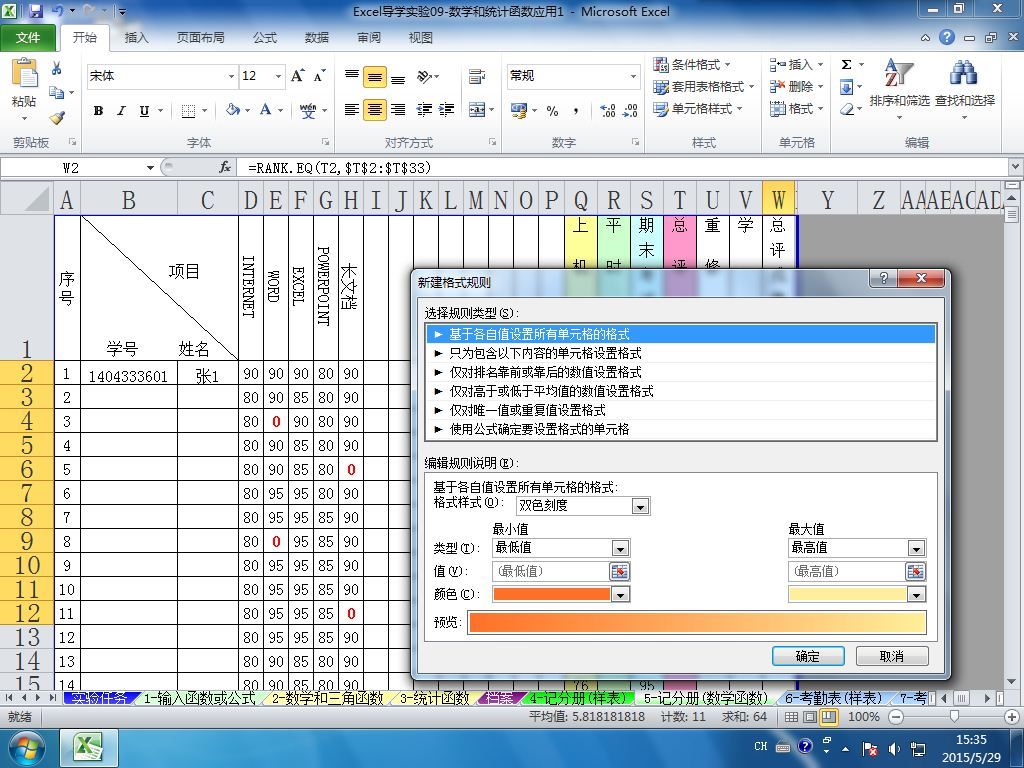Select rule type '仅对排名靠前或靠后的数值设置格式'
Image resolution: width=1024 pixels, height=768 pixels.
point(681,372)
